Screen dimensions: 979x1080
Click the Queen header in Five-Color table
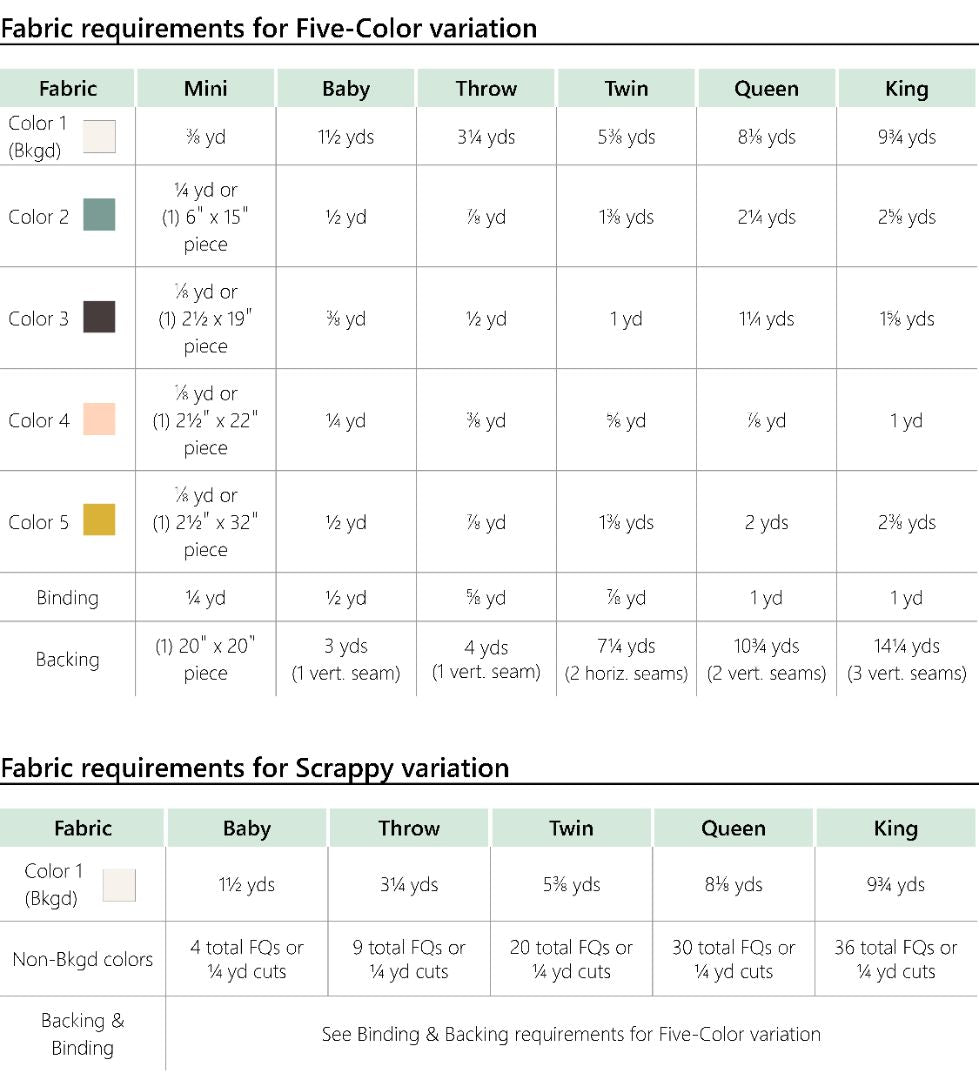coord(766,88)
